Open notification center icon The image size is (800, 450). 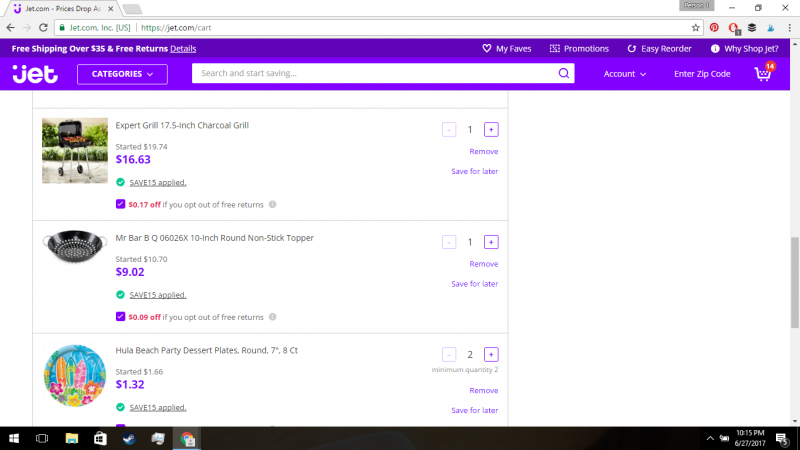[x=782, y=438]
